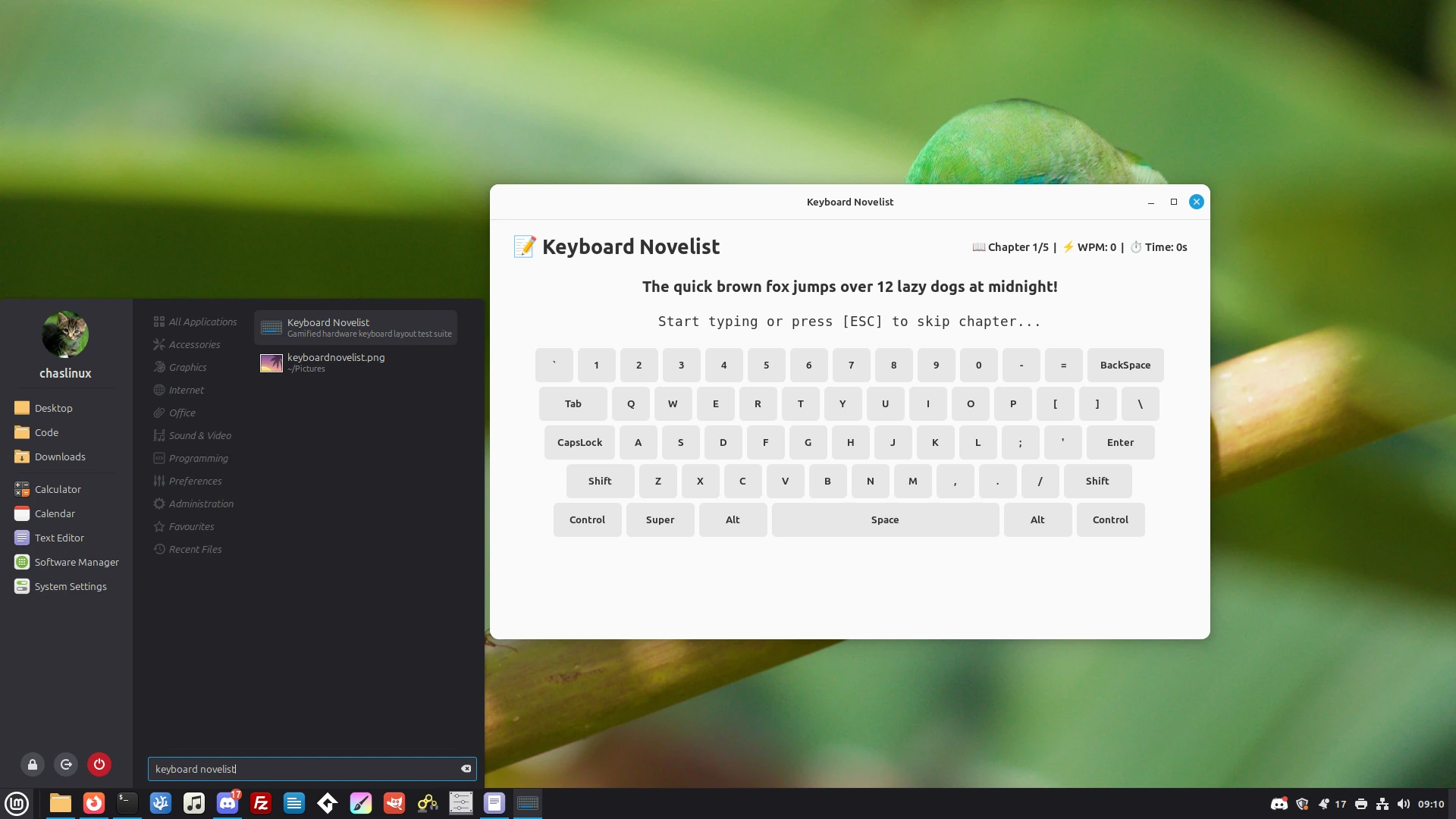Click the number 7 key

[852, 366]
